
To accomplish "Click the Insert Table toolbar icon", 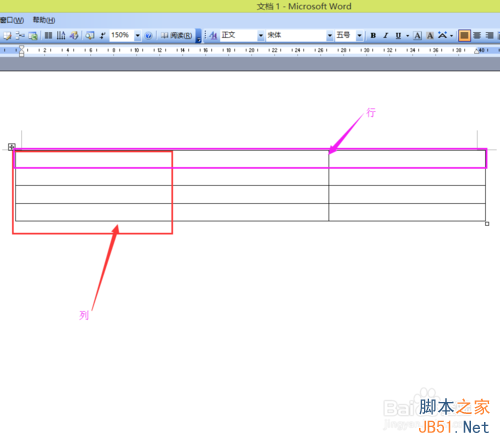I will tap(20, 35).
